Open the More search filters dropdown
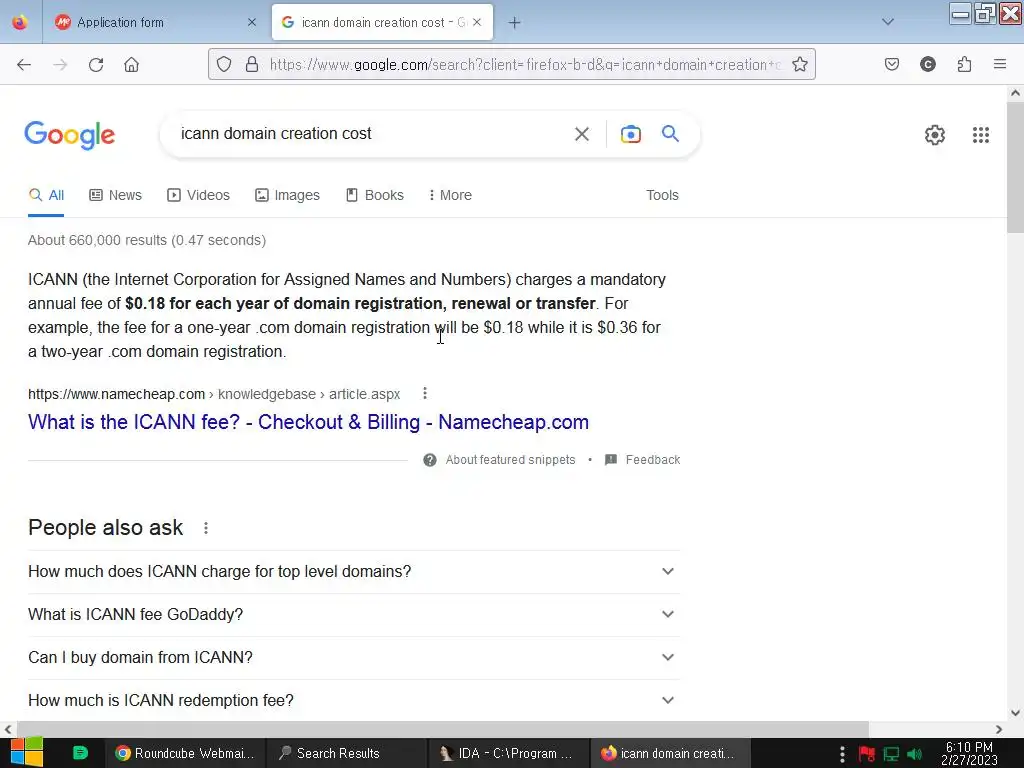Image resolution: width=1024 pixels, height=768 pixels. pos(450,195)
